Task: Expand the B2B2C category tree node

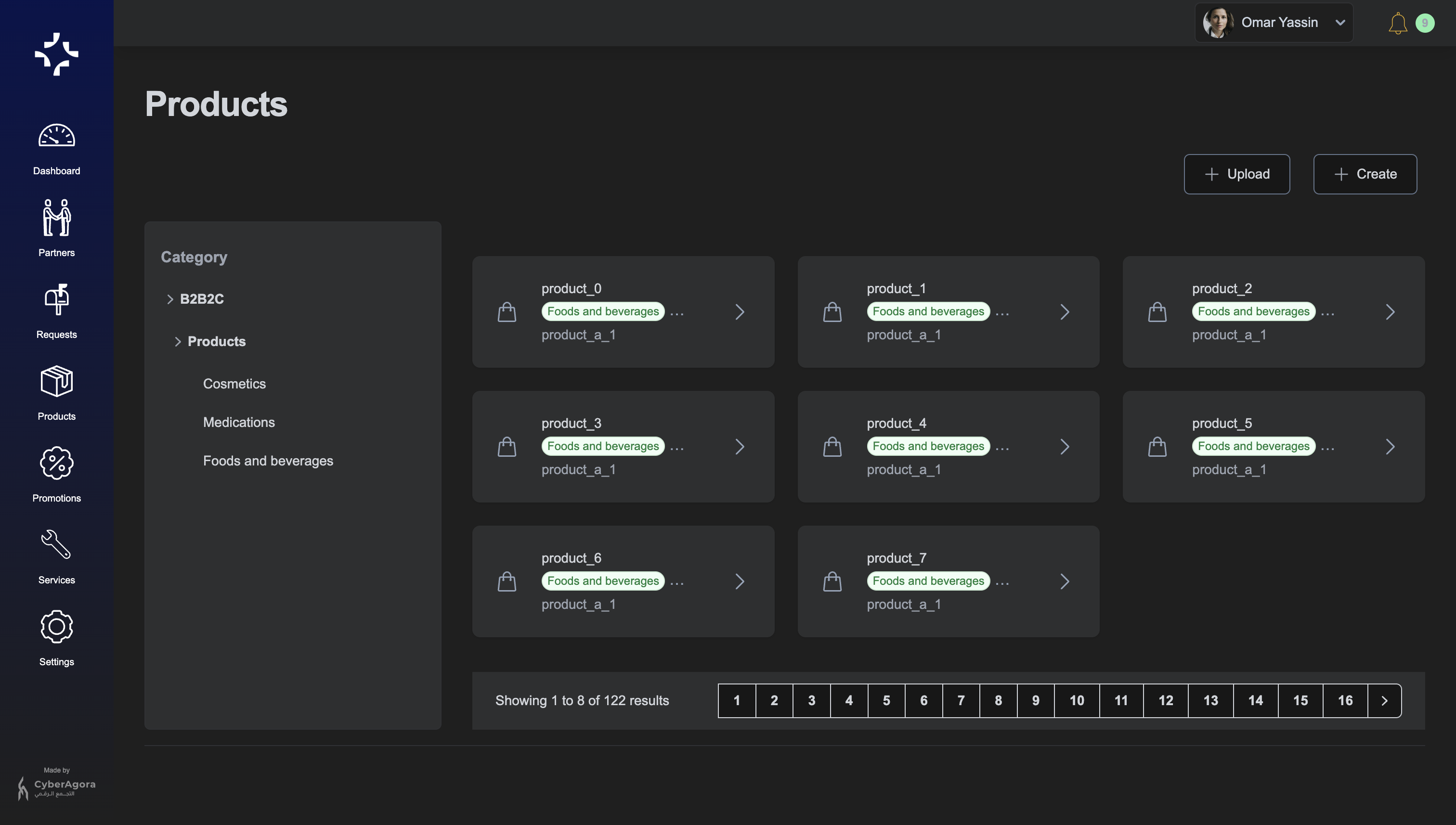Action: point(169,298)
